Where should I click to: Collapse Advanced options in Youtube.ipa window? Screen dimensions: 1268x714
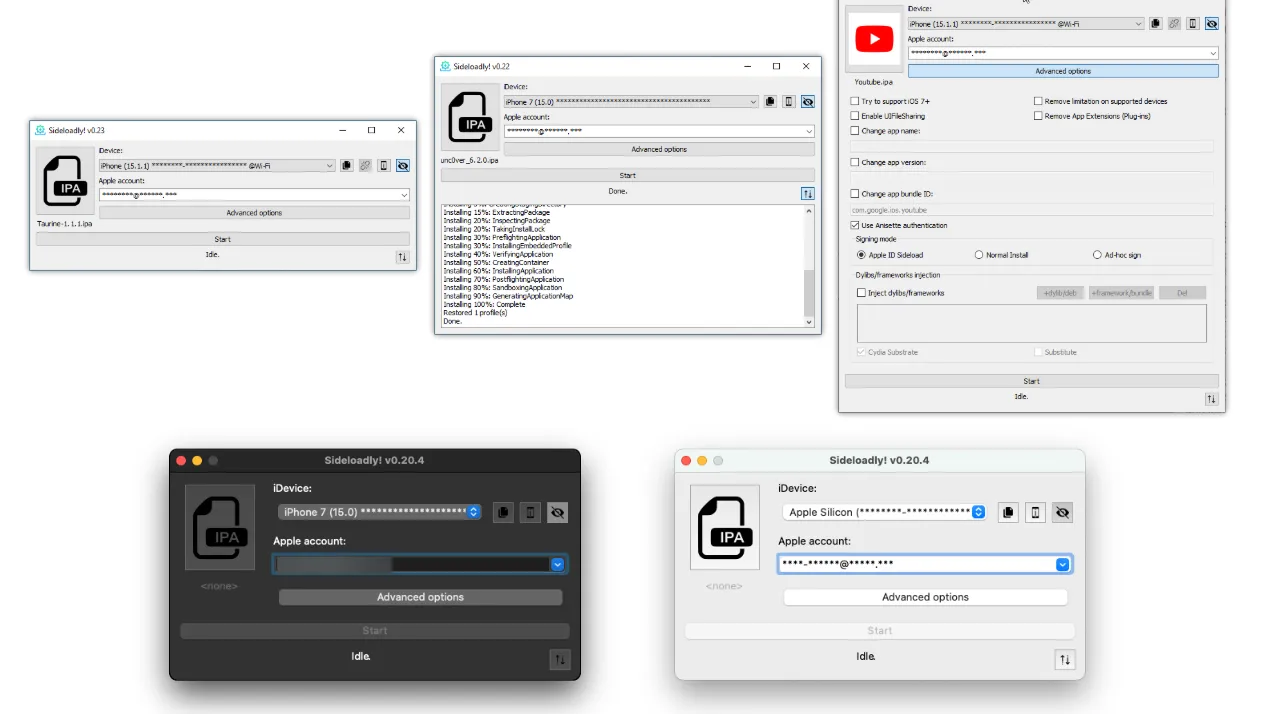pyautogui.click(x=1063, y=71)
